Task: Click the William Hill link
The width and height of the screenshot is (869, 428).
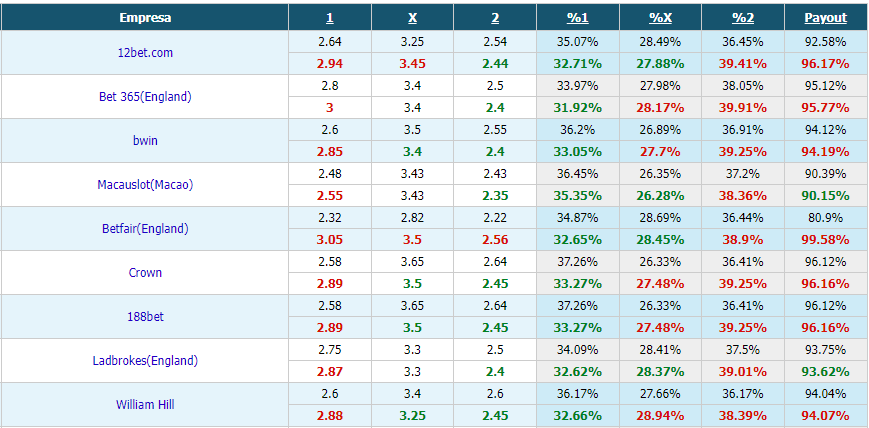Action: (x=145, y=405)
